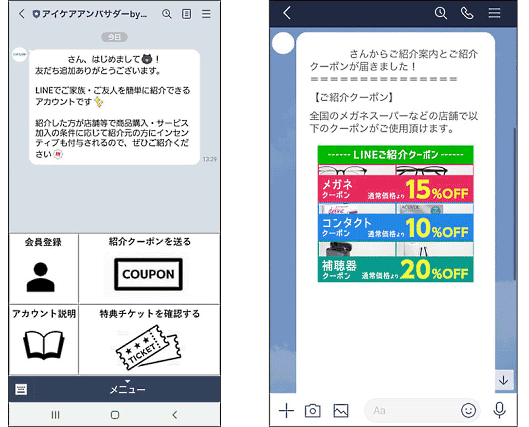This screenshot has height=427, width=529.
Task: Open 特典チケットを確認する ticket tile
Action: click(149, 340)
